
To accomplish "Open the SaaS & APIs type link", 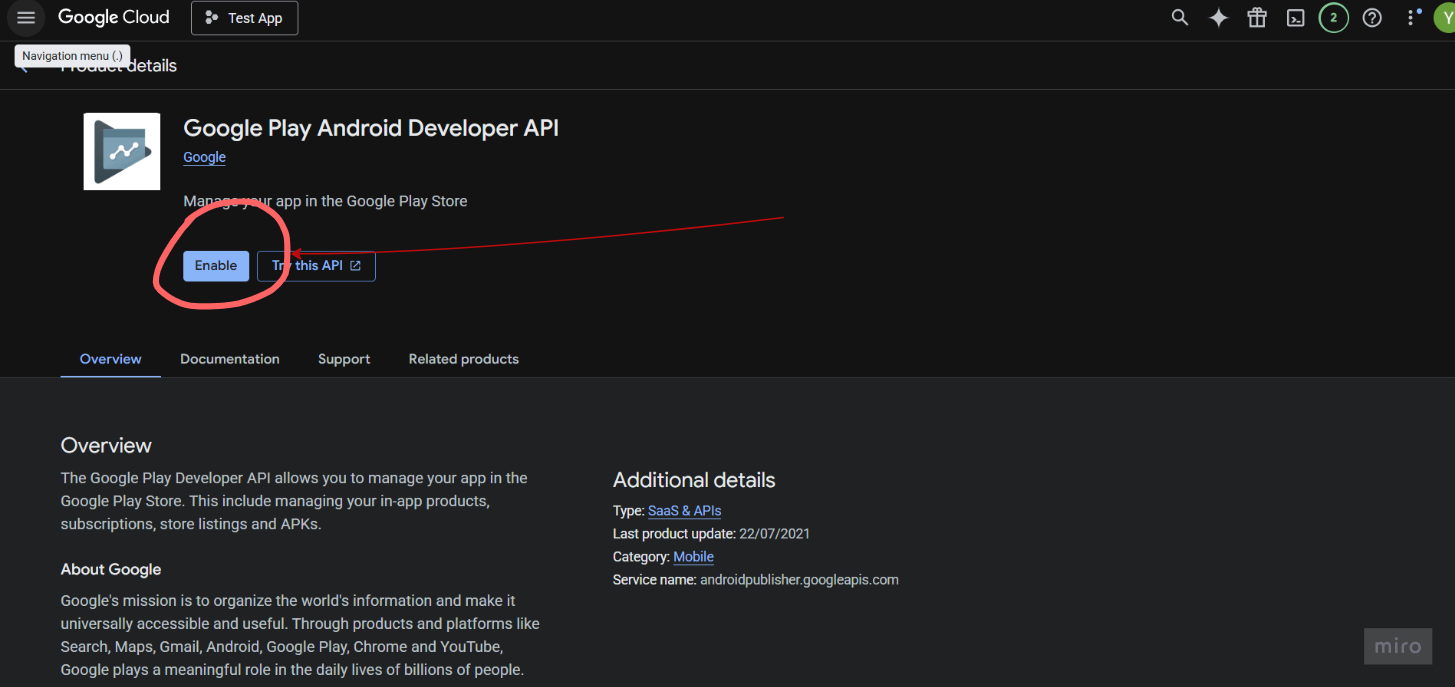I will [x=684, y=510].
